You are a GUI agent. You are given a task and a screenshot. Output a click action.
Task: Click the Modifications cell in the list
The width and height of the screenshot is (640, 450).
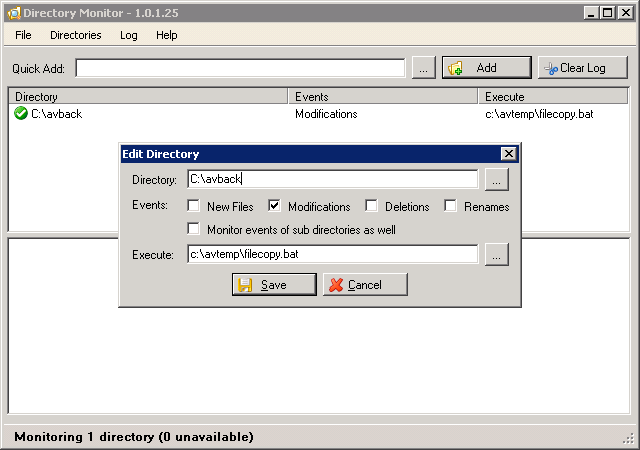(x=326, y=114)
